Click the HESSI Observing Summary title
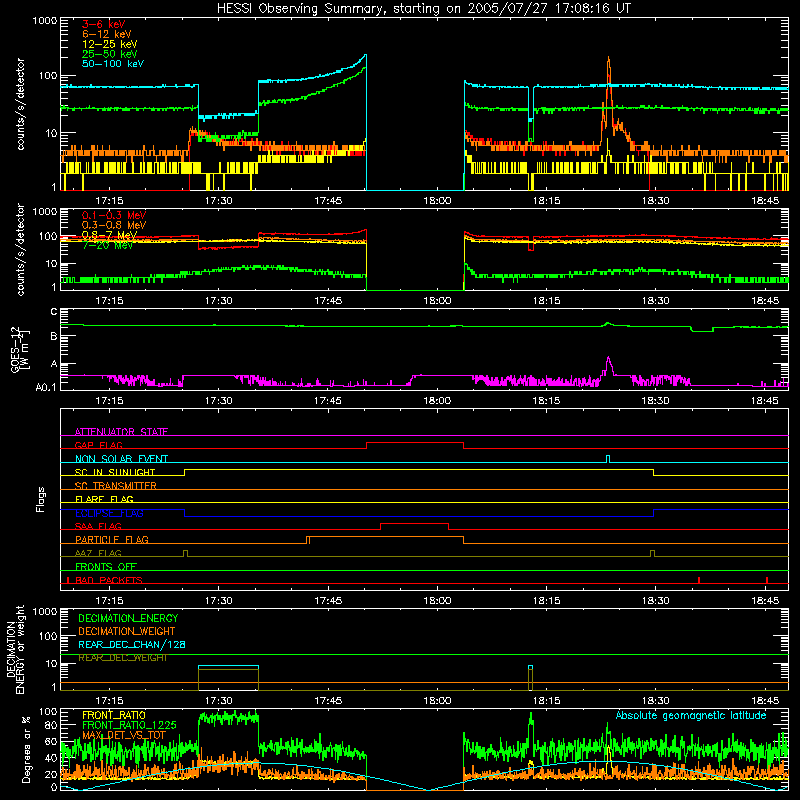800x800 pixels. pyautogui.click(x=423, y=9)
